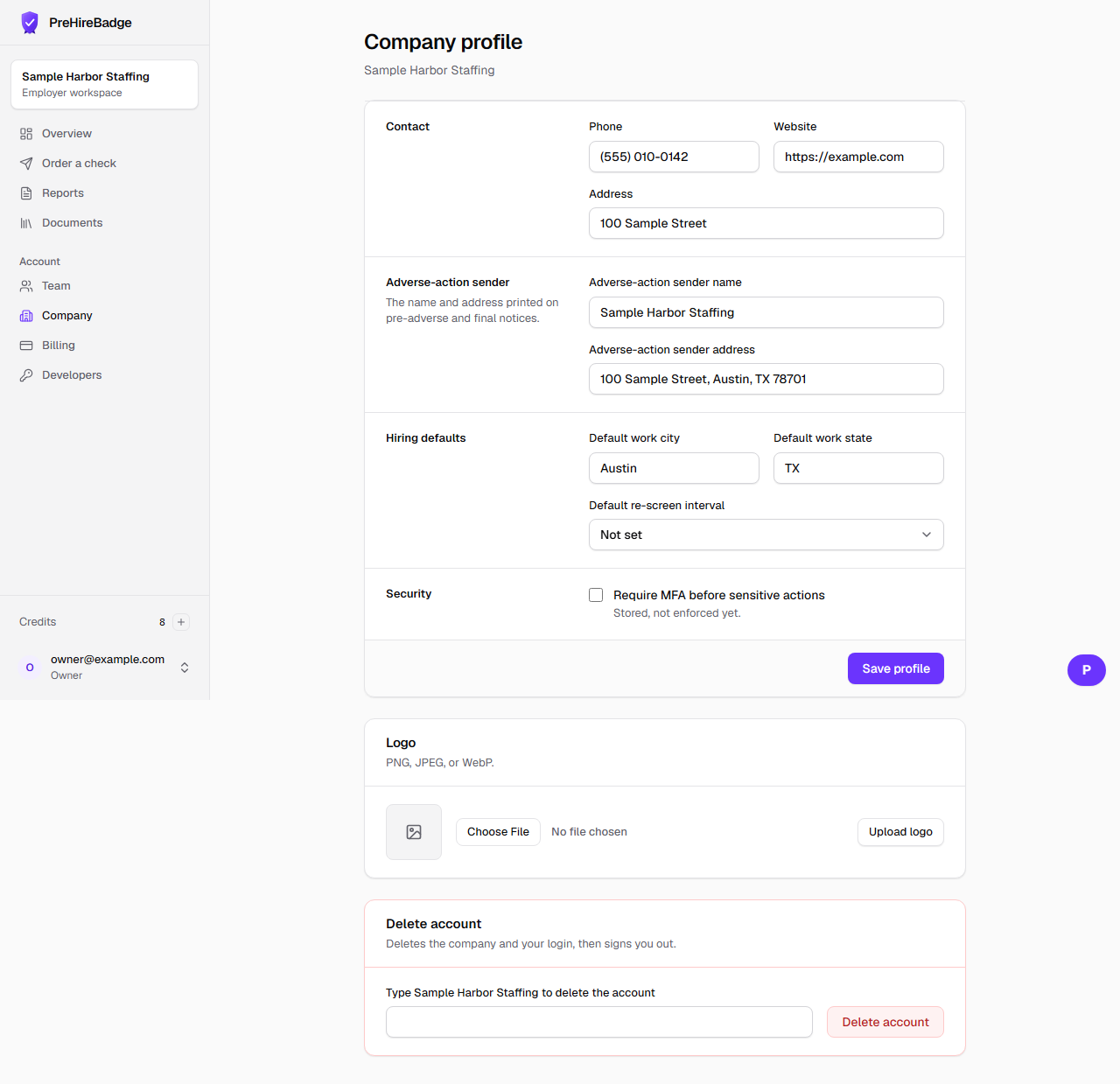
Task: Click the Documents library icon
Action: pyautogui.click(x=26, y=223)
